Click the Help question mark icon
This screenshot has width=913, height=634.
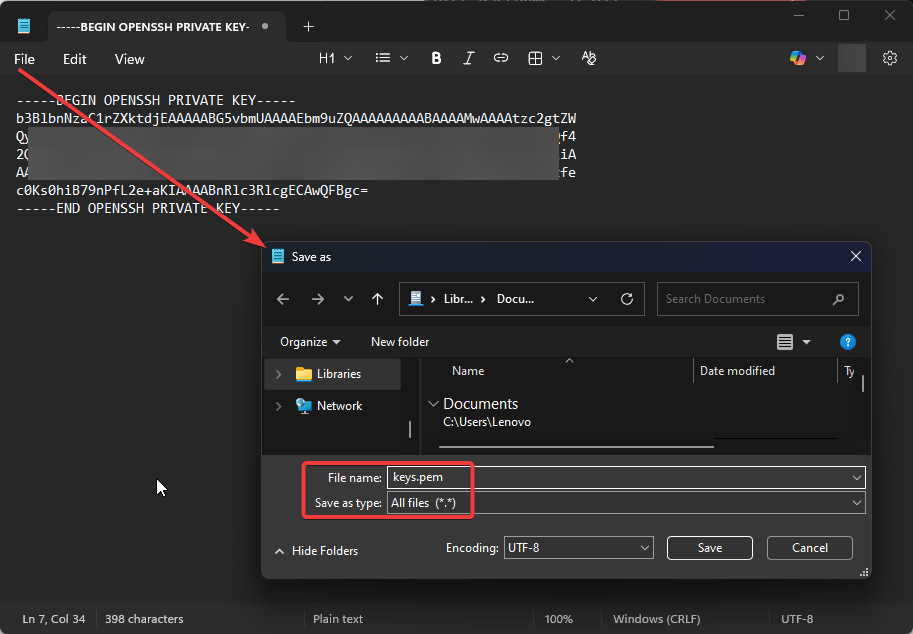tap(847, 342)
